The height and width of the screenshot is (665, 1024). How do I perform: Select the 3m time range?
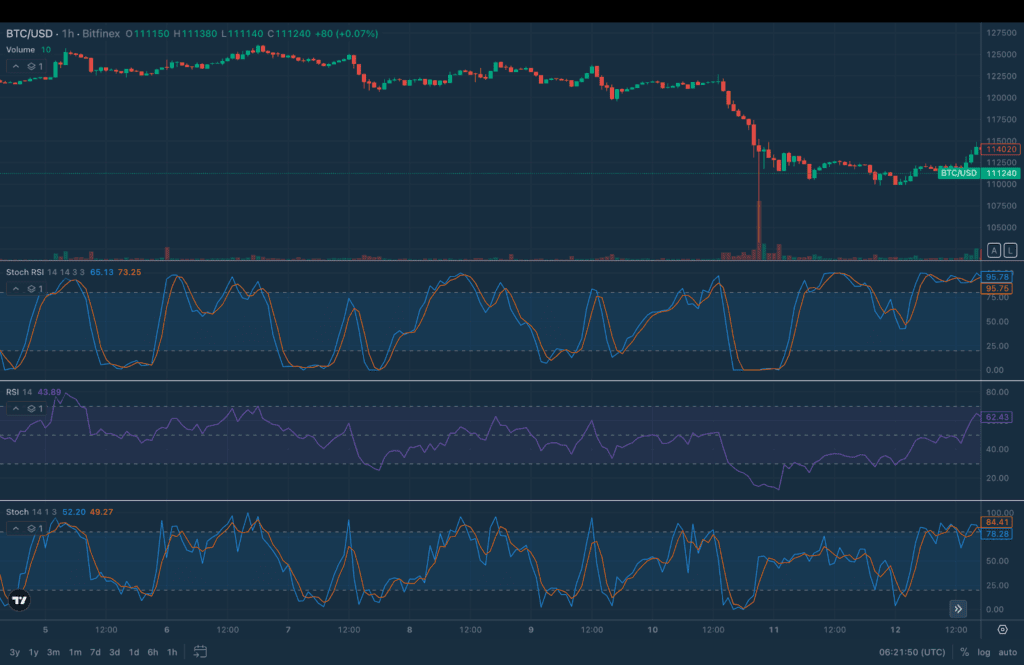coord(54,652)
